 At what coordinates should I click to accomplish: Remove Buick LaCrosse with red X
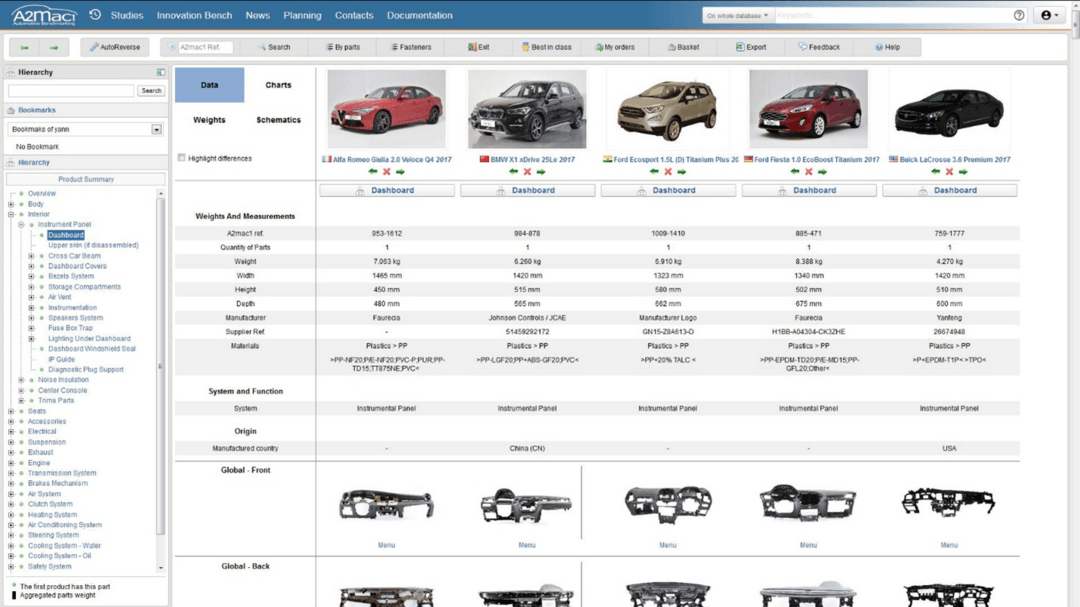click(949, 172)
